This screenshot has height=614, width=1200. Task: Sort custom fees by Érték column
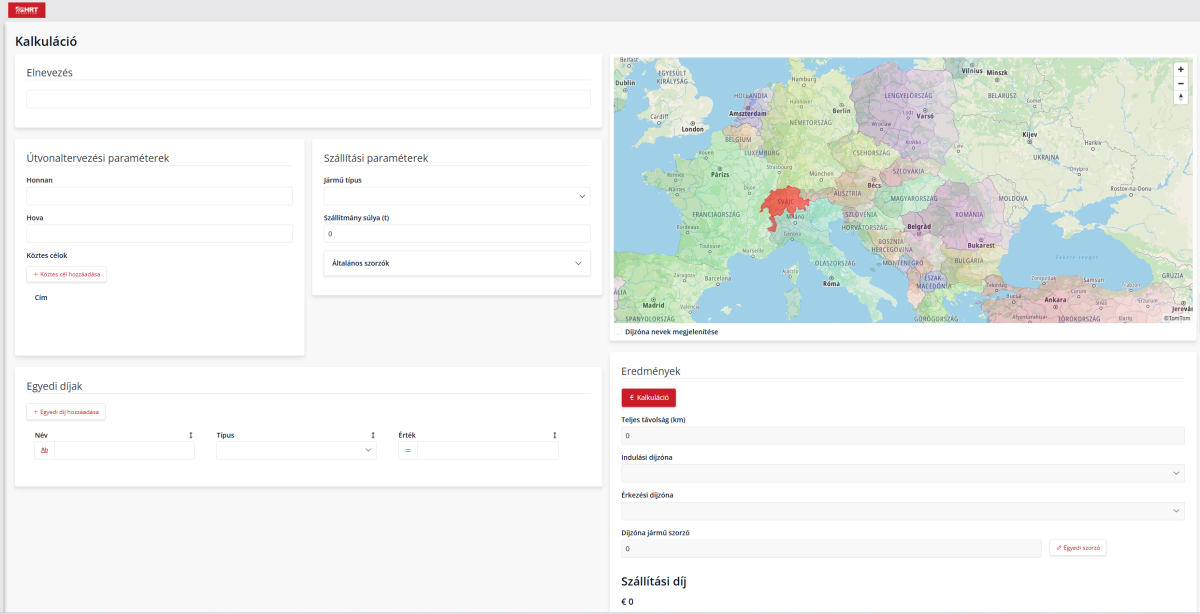[x=554, y=435]
